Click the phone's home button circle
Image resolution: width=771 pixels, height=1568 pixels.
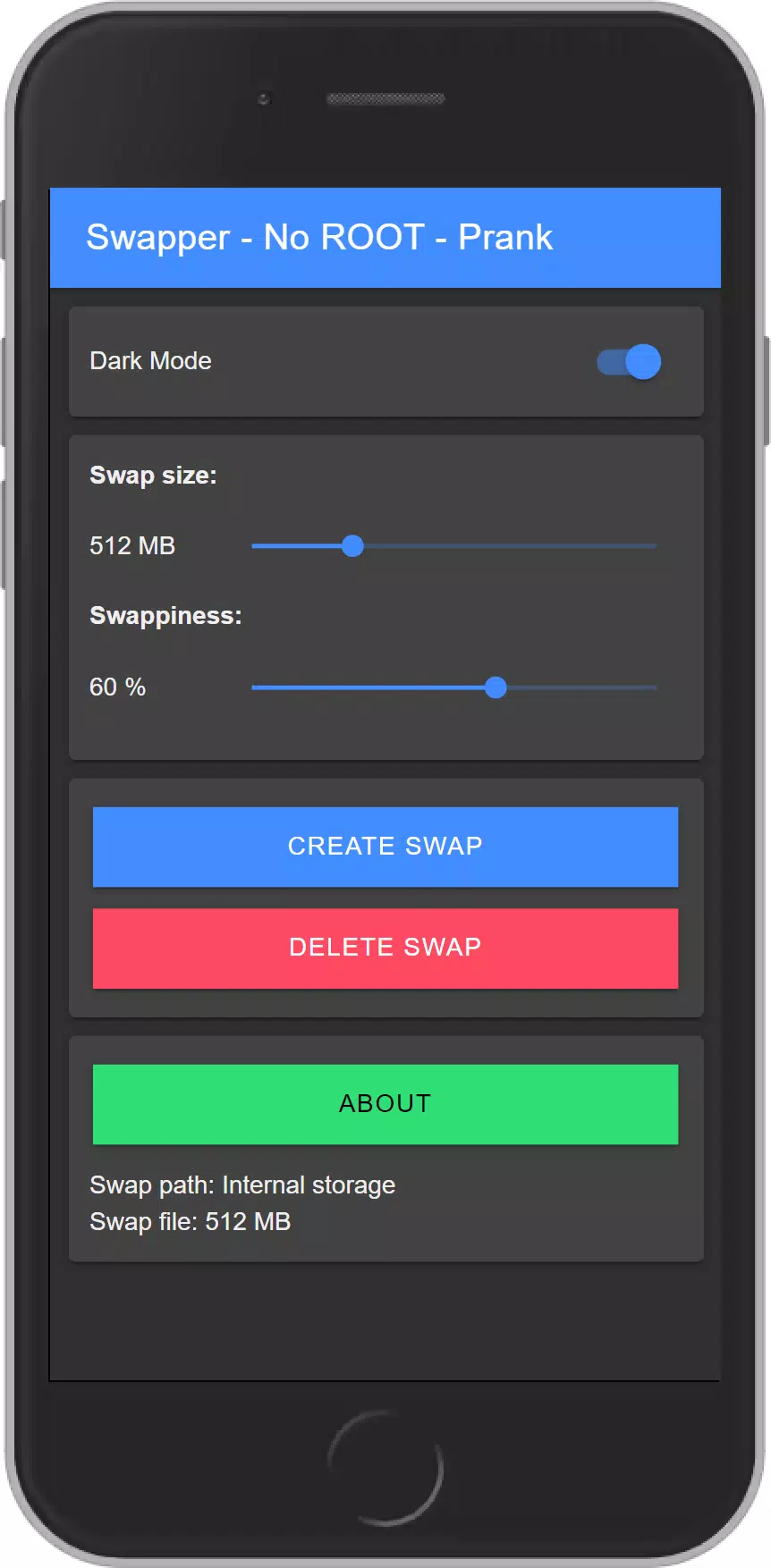(x=385, y=1467)
